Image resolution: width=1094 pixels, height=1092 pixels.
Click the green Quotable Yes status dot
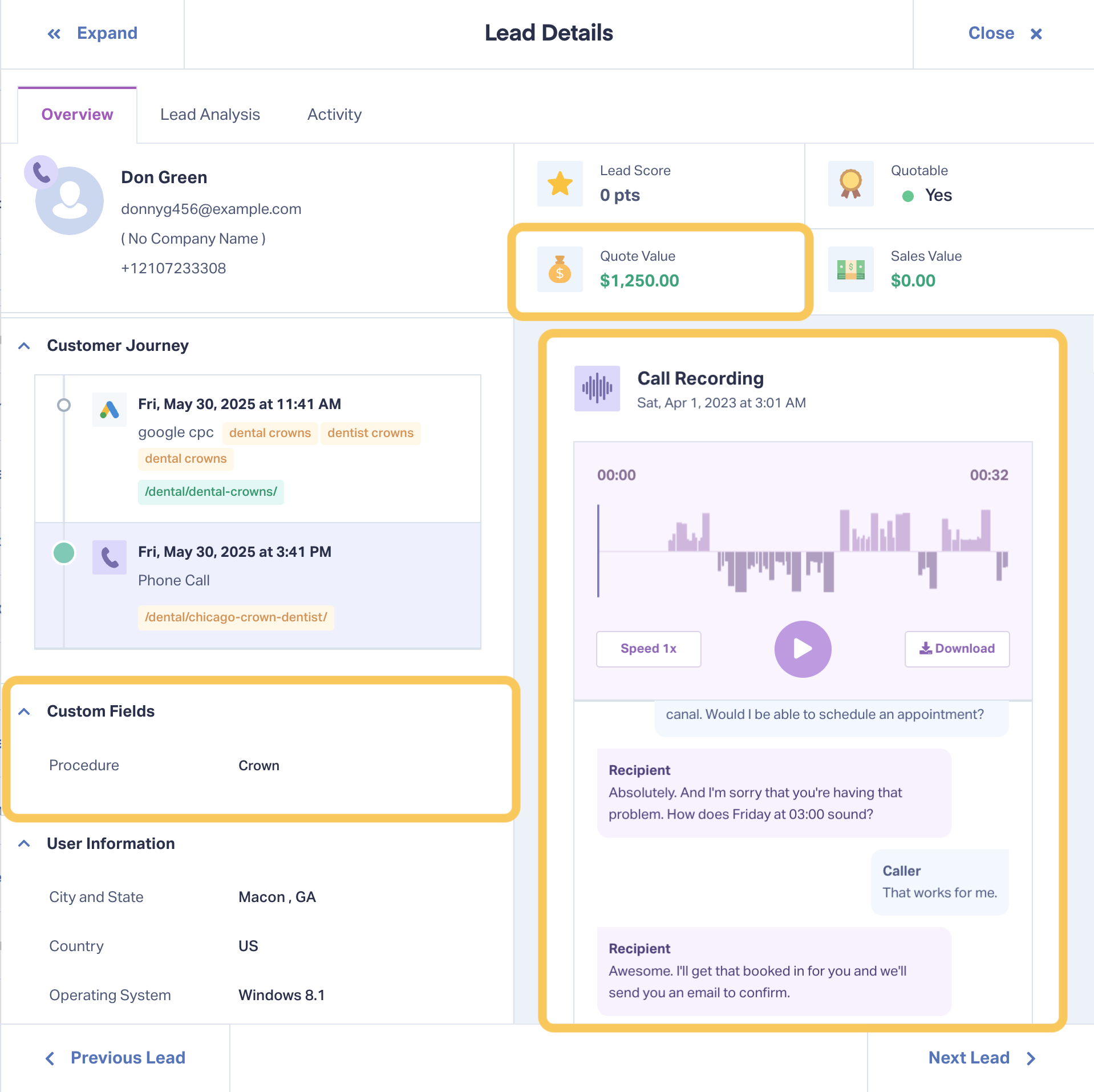[907, 196]
